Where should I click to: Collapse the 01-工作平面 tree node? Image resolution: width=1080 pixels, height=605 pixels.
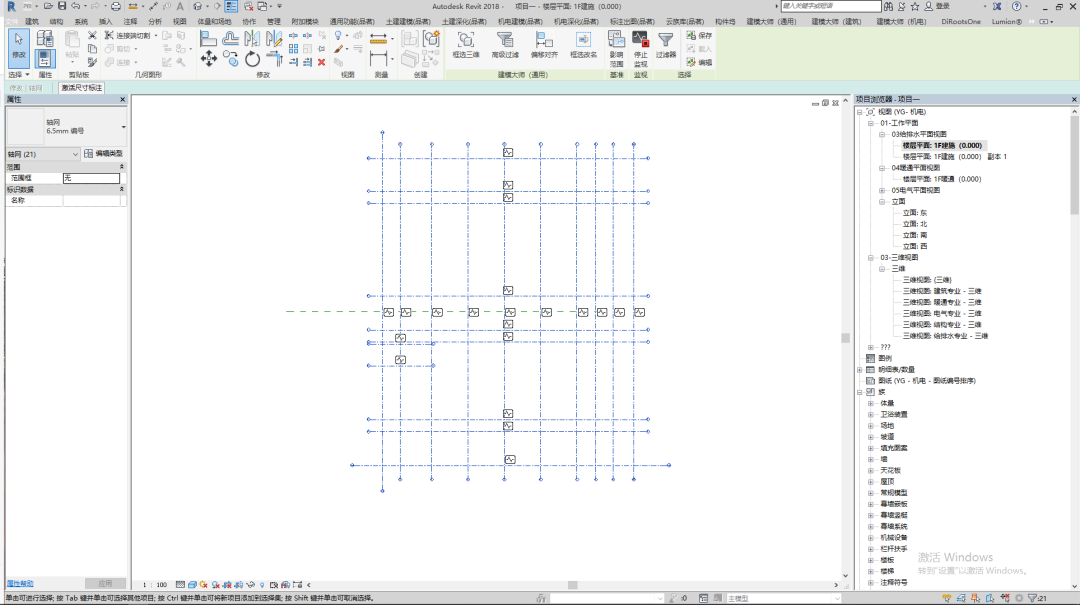coord(871,123)
